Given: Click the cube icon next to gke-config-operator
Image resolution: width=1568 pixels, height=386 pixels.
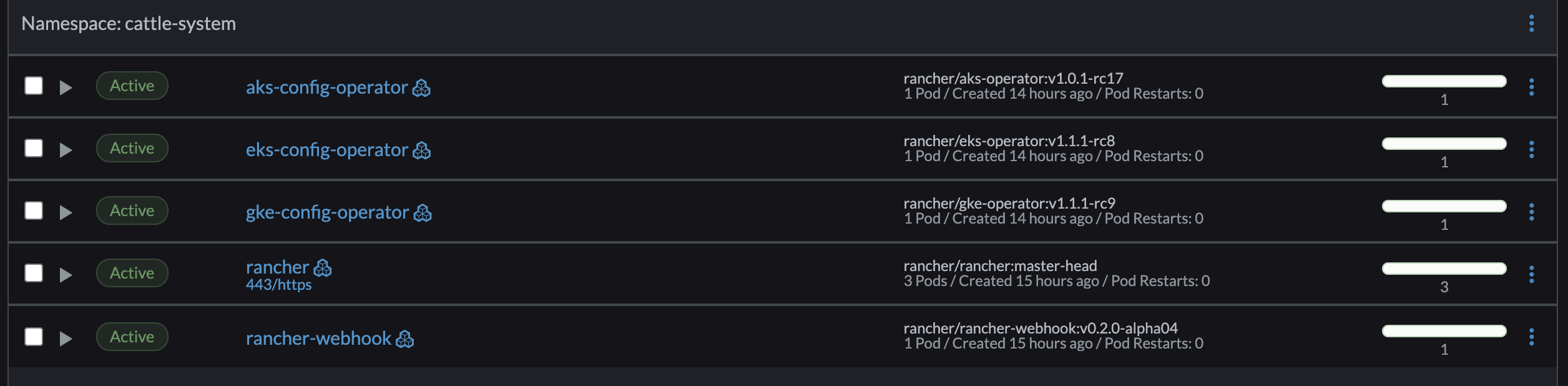Looking at the screenshot, I should click(x=423, y=213).
